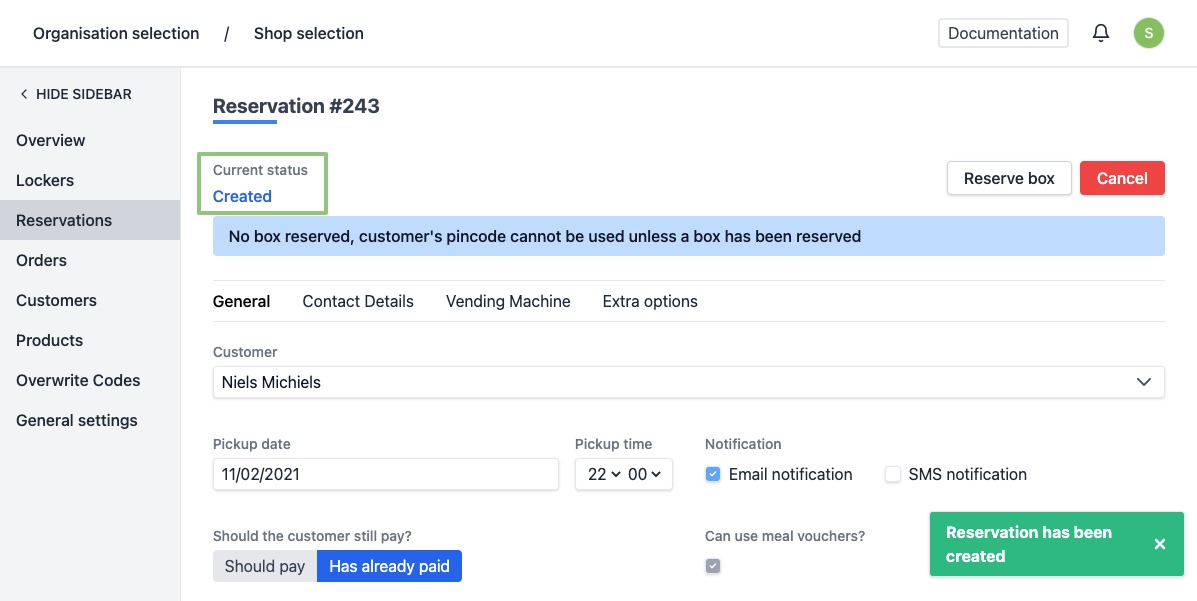Cancel the reservation with the red button

pos(1122,178)
